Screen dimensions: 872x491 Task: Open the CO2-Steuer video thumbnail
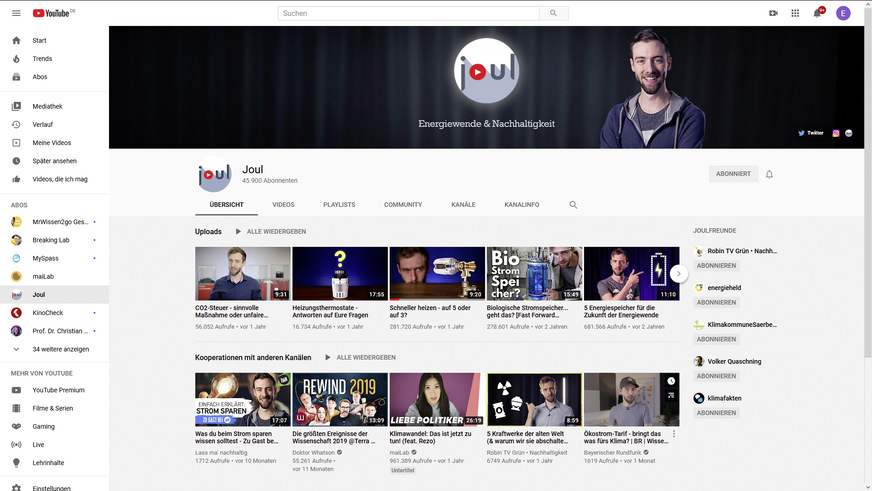(242, 274)
